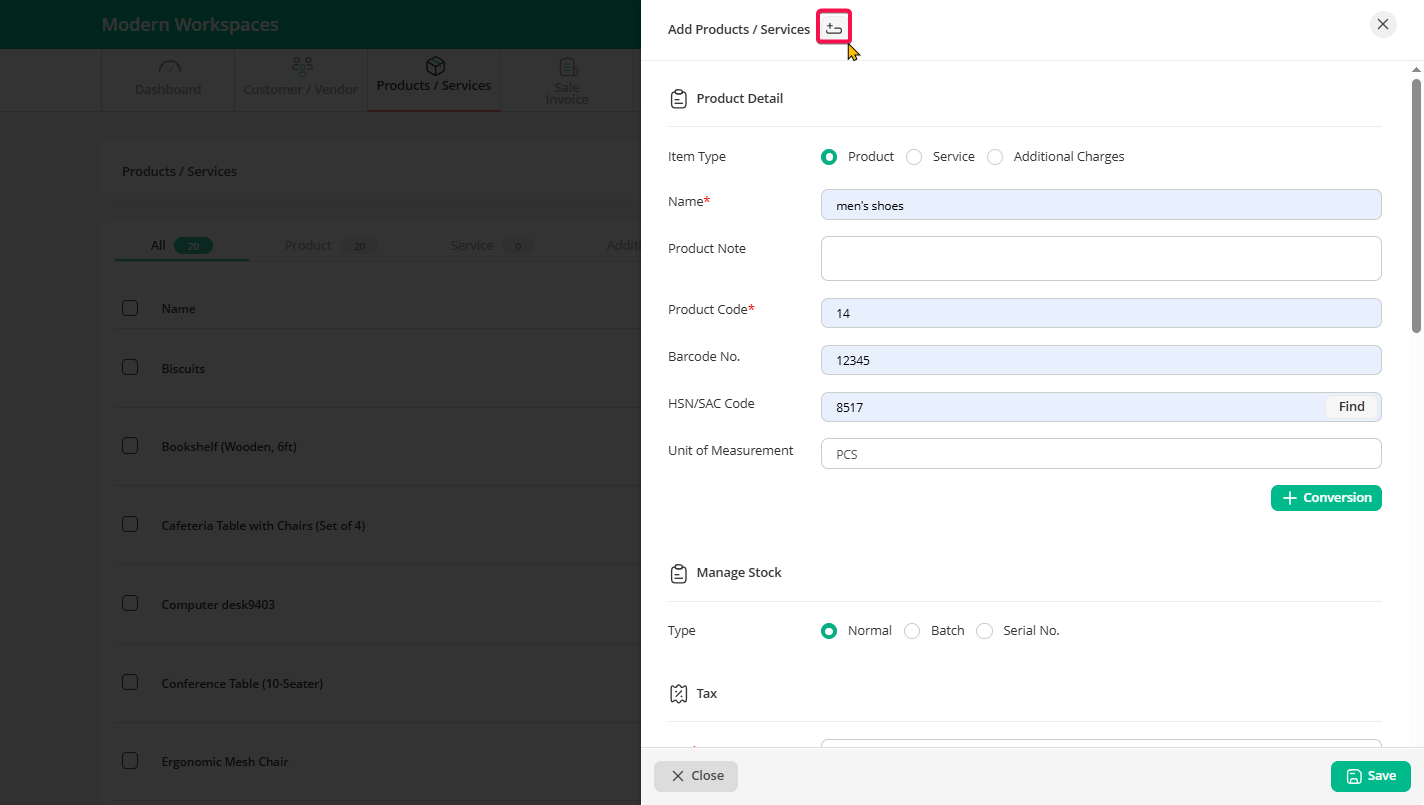Open Customer / Vendor navigation icon
Image resolution: width=1424 pixels, height=805 pixels.
tap(301, 67)
